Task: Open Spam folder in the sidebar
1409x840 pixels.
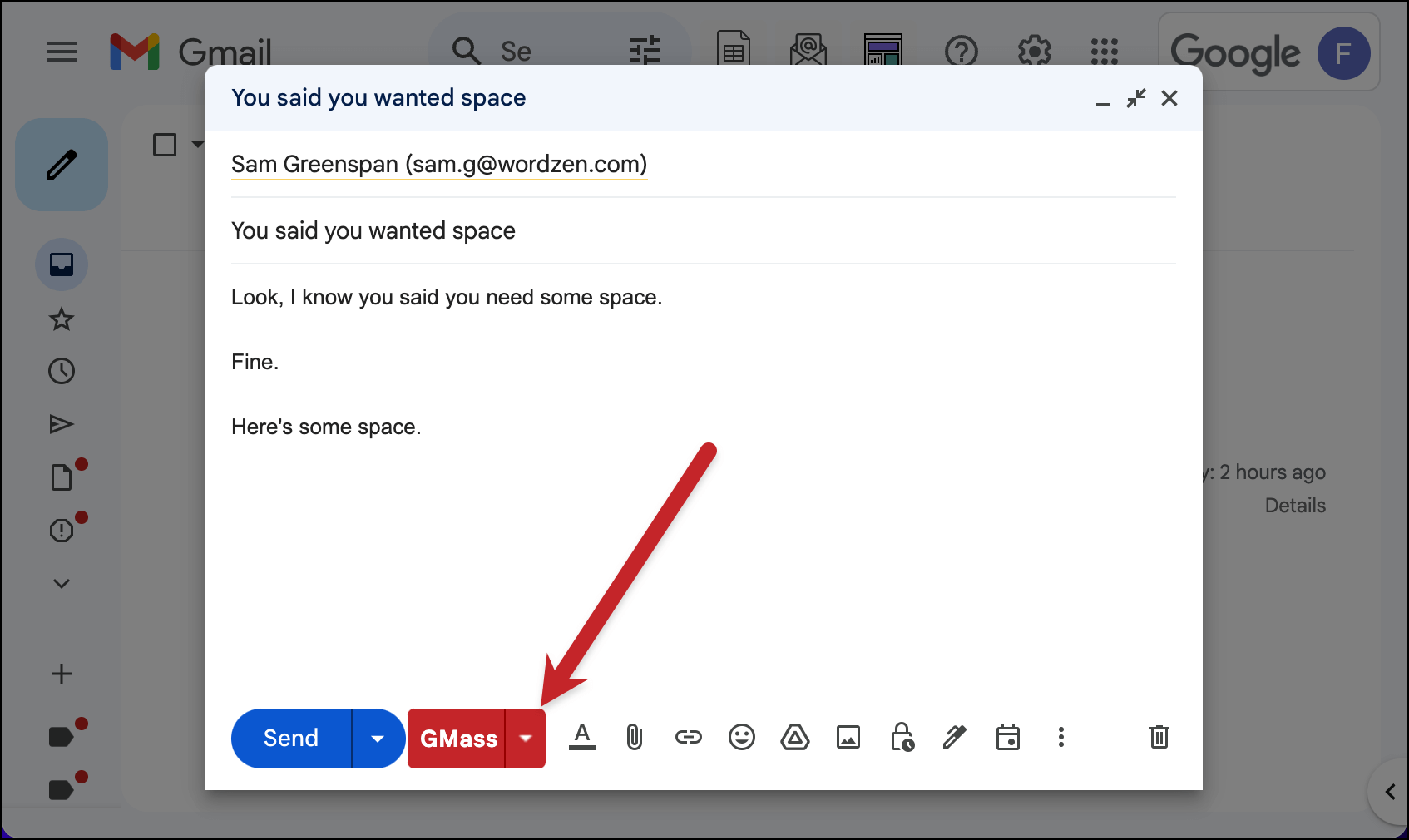Action: (63, 529)
